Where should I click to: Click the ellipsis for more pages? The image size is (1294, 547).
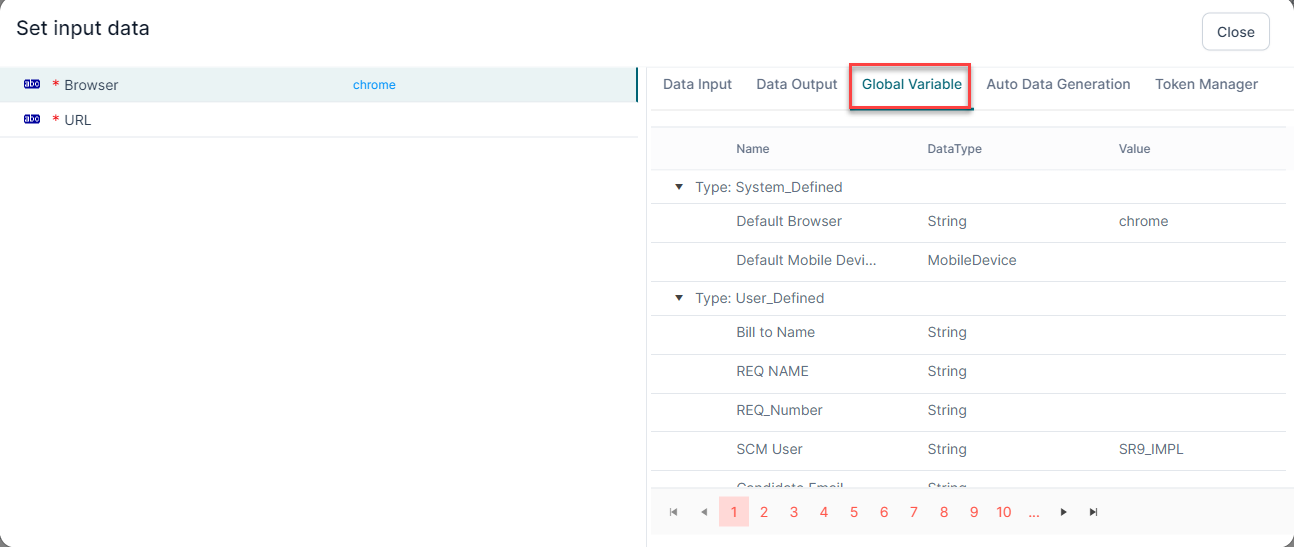(x=1034, y=512)
